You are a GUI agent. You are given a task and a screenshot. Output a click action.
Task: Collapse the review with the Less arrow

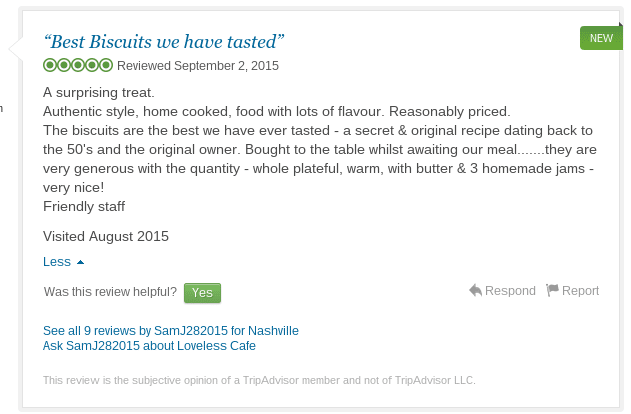(x=80, y=262)
